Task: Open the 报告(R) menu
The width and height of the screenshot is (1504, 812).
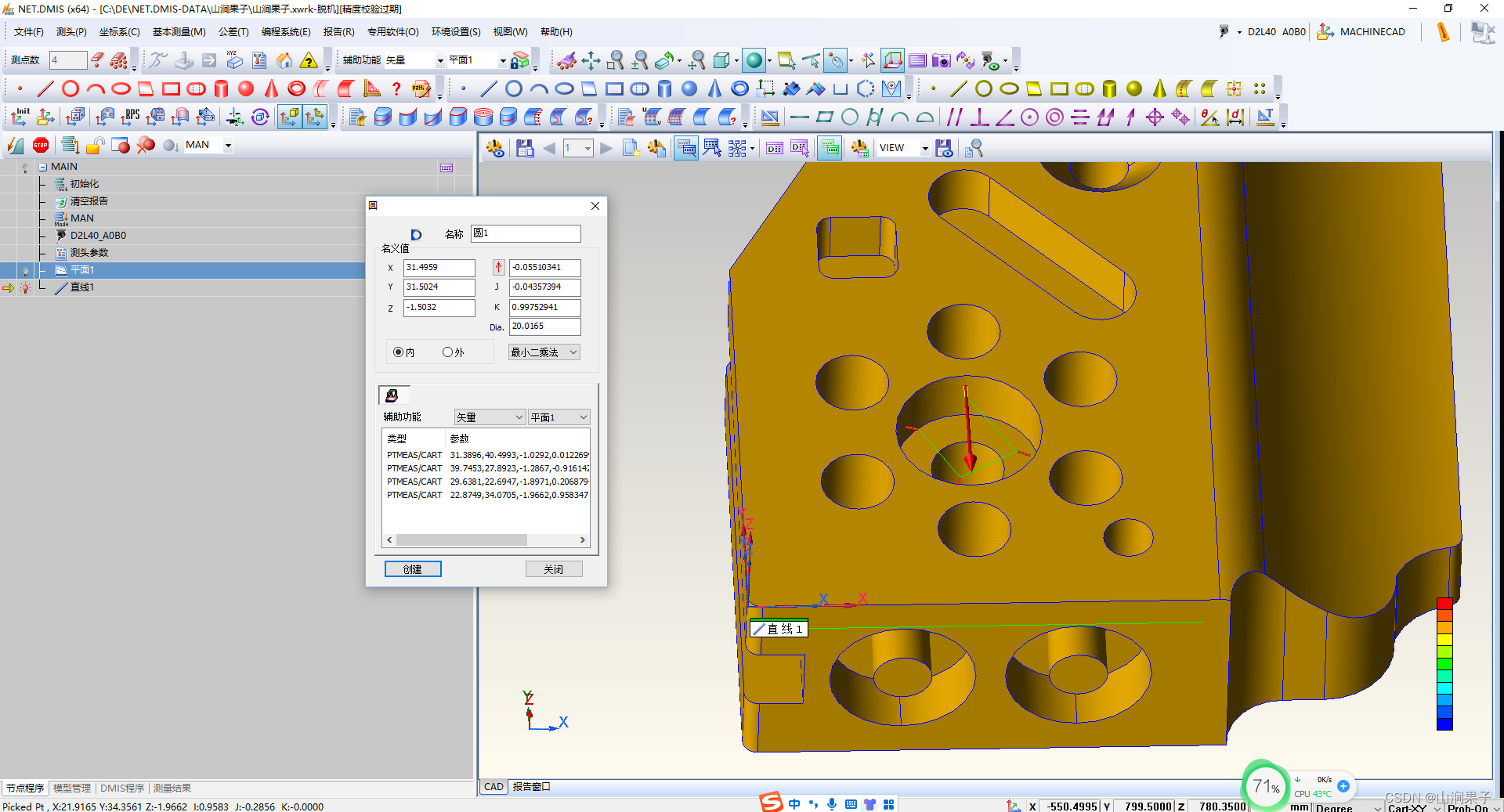Action: coord(339,32)
